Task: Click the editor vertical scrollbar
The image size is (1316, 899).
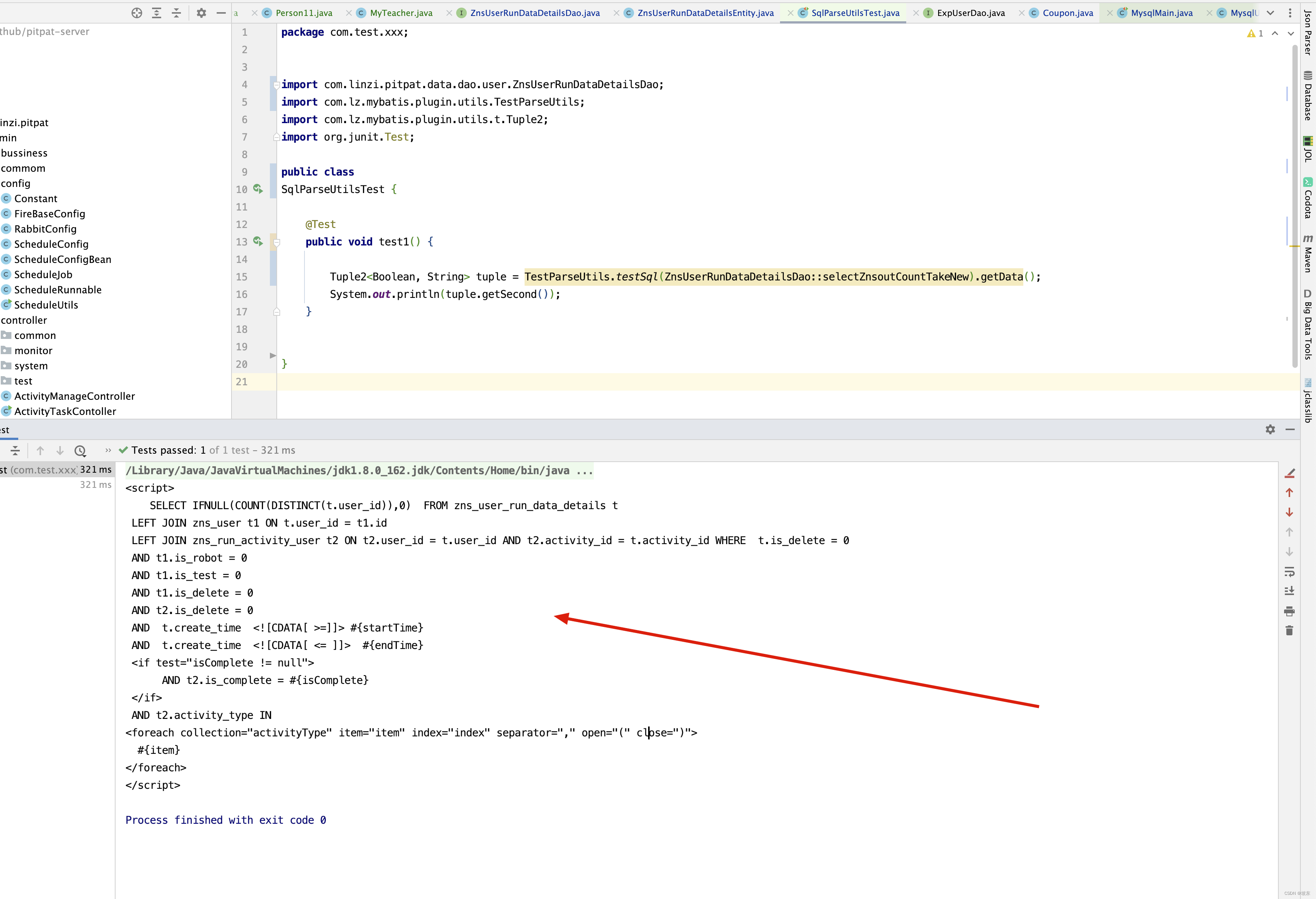Action: 1294,207
